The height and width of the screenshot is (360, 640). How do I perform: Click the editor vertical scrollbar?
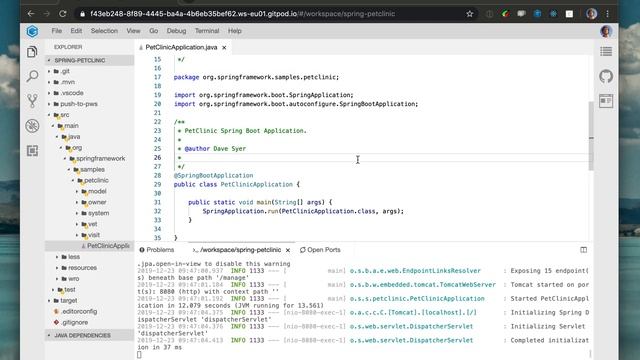tap(591, 136)
